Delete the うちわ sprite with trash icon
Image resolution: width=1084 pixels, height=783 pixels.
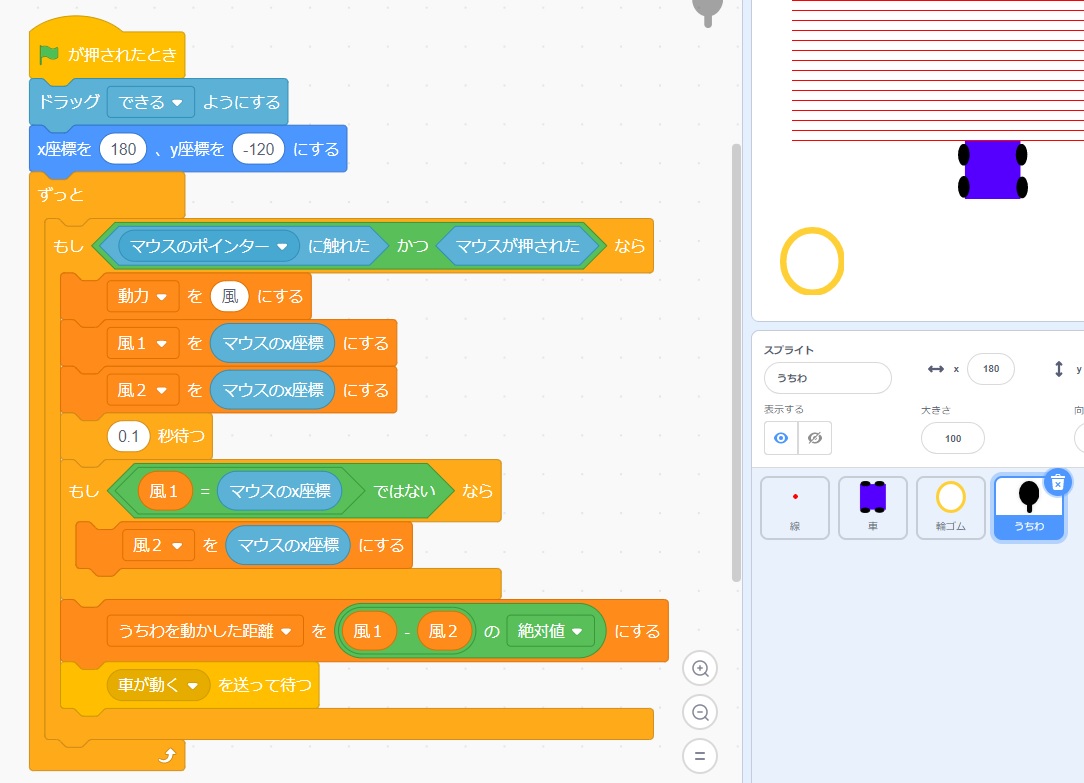(x=1058, y=482)
